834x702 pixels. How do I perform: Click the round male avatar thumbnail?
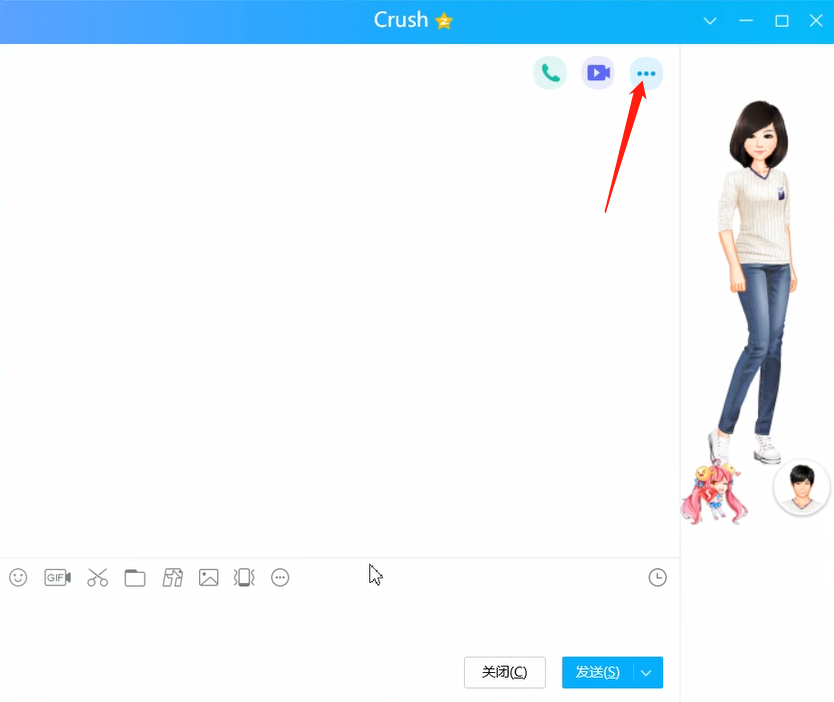(802, 488)
